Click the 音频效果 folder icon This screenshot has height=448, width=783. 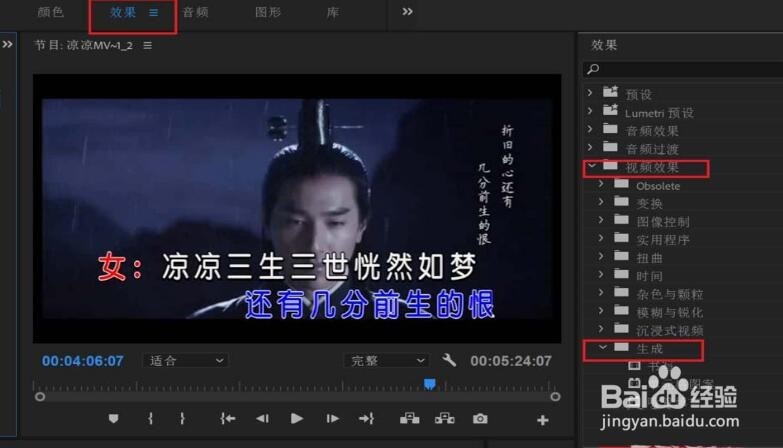click(610, 128)
